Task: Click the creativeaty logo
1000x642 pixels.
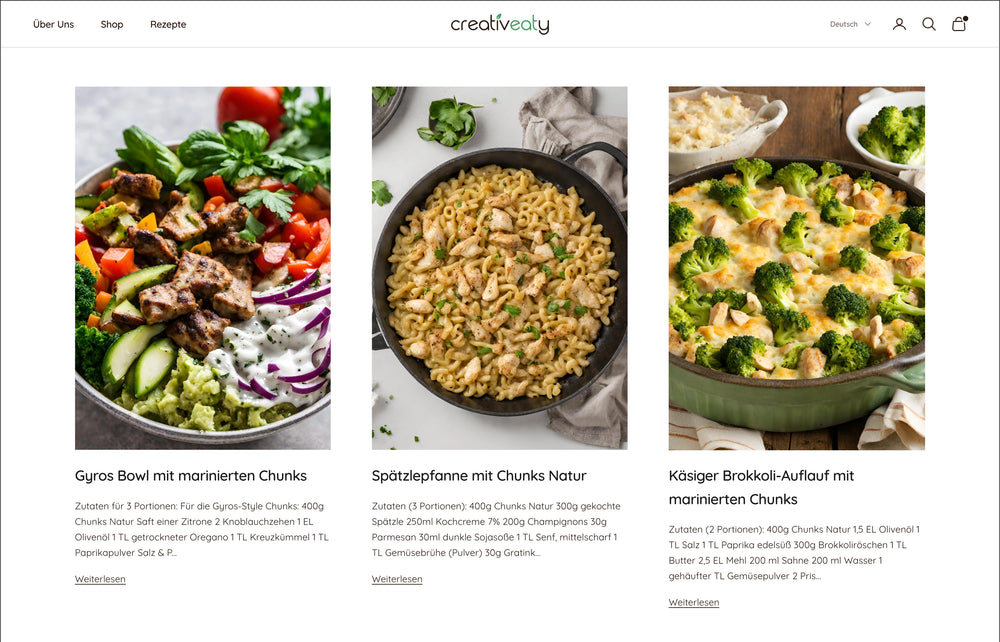Action: click(499, 24)
